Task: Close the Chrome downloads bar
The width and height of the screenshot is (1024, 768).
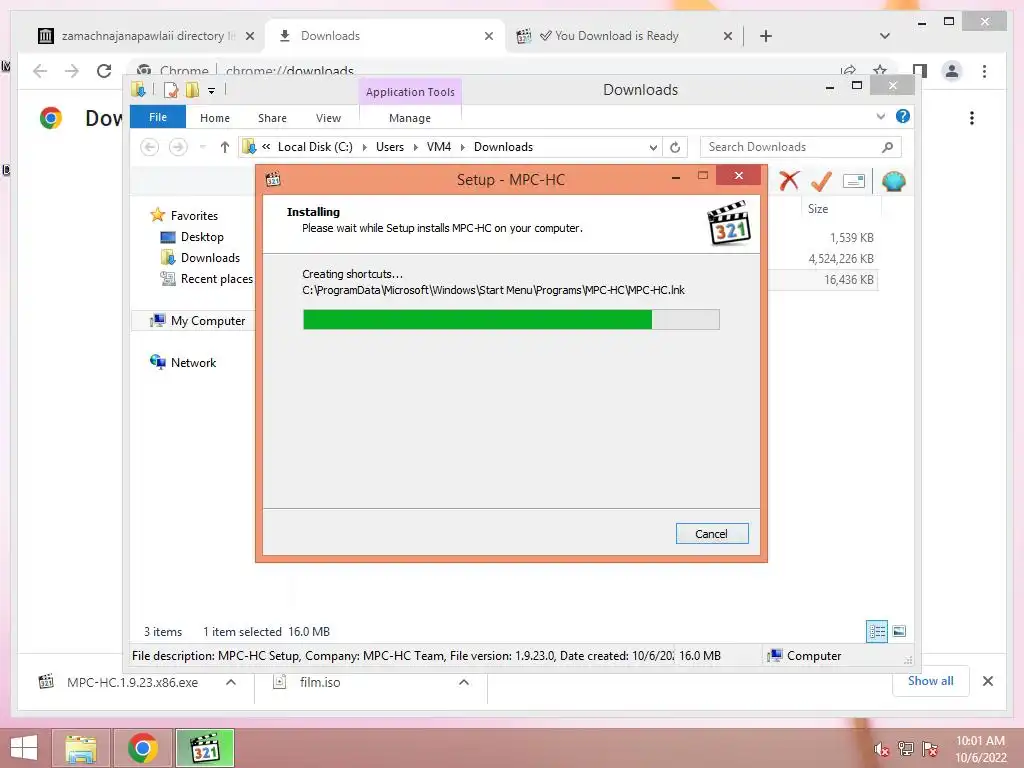Action: pos(987,681)
